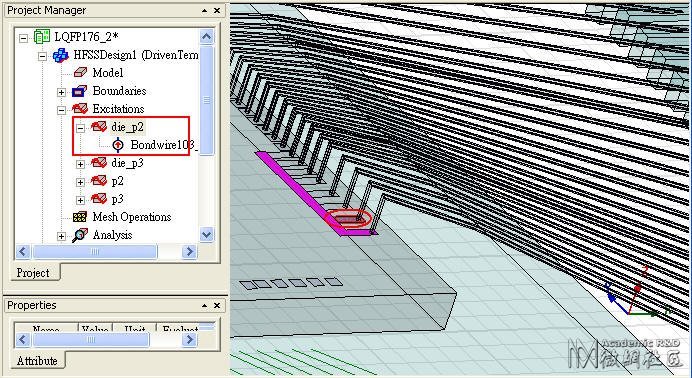
Task: Expand the Boundaries tree node
Action: (61, 92)
